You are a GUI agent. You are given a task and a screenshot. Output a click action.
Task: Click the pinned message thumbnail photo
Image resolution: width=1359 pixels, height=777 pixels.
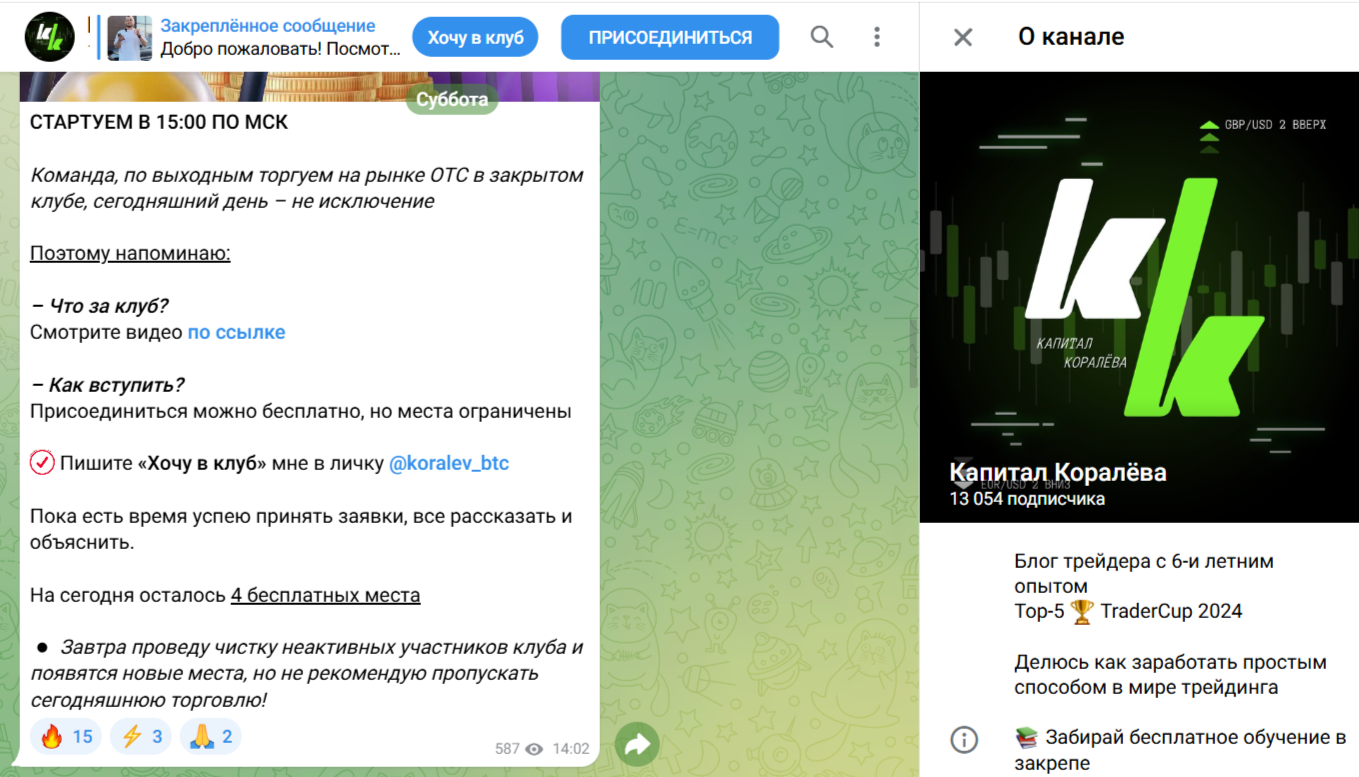pyautogui.click(x=130, y=38)
